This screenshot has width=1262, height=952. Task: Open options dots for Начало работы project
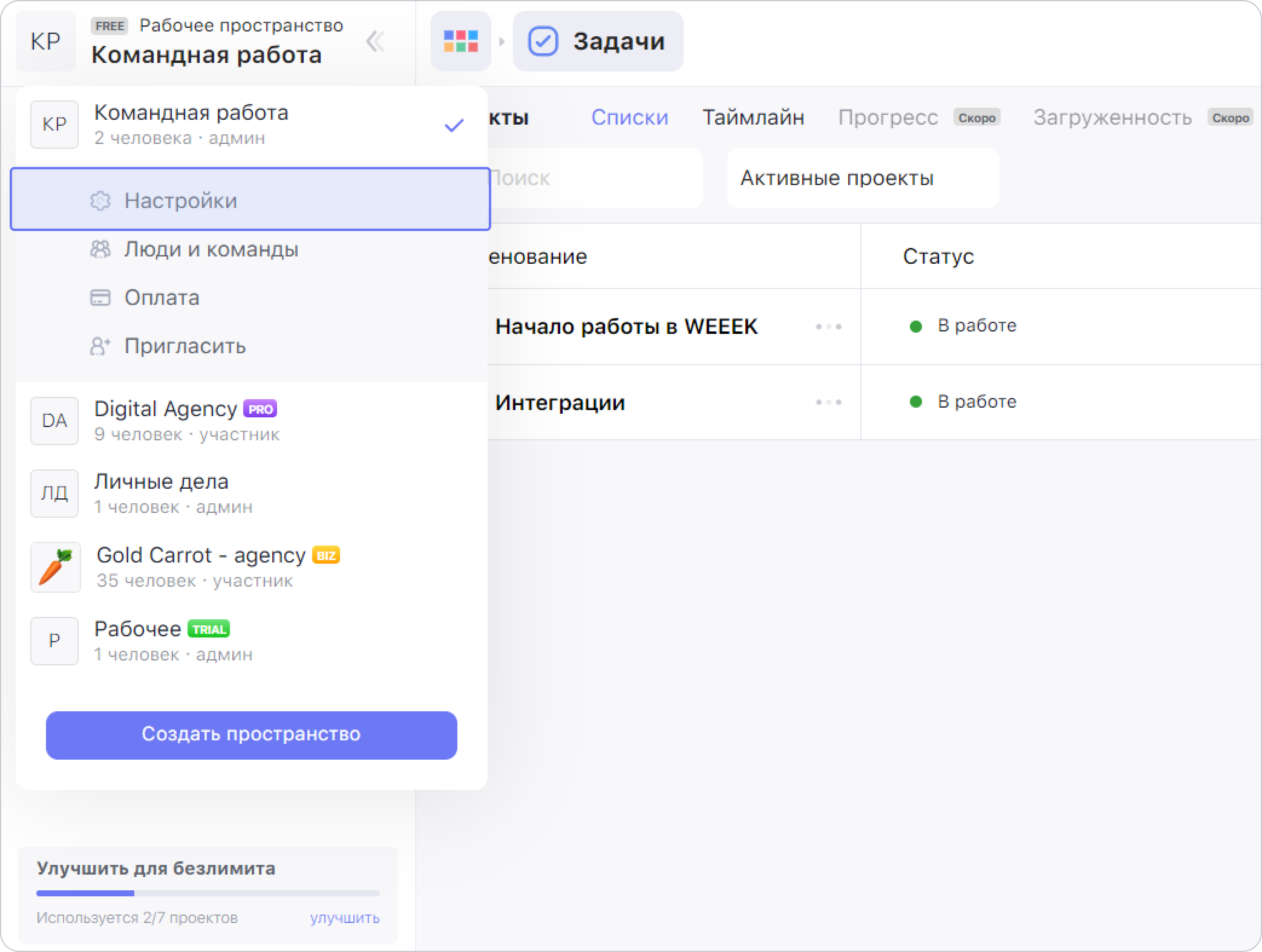[x=828, y=326]
